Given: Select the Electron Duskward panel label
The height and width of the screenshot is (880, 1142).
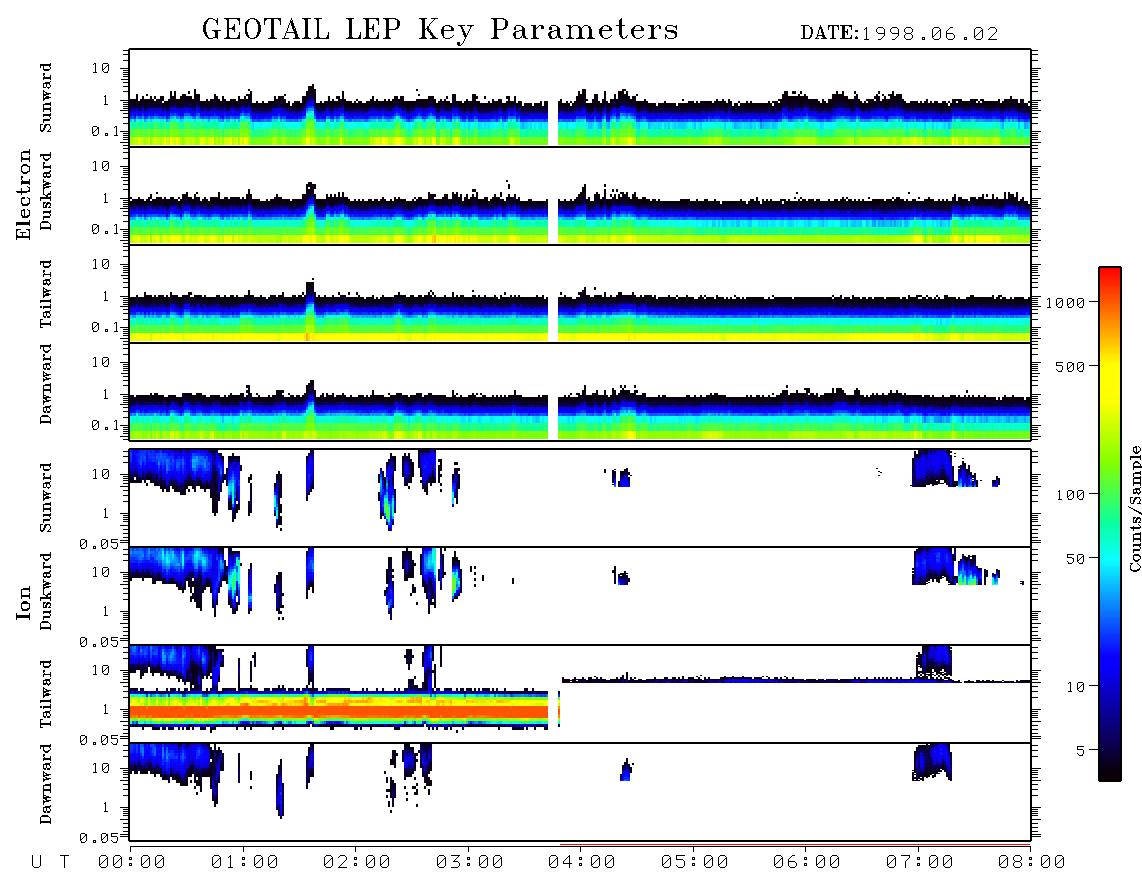Looking at the screenshot, I should [46, 191].
